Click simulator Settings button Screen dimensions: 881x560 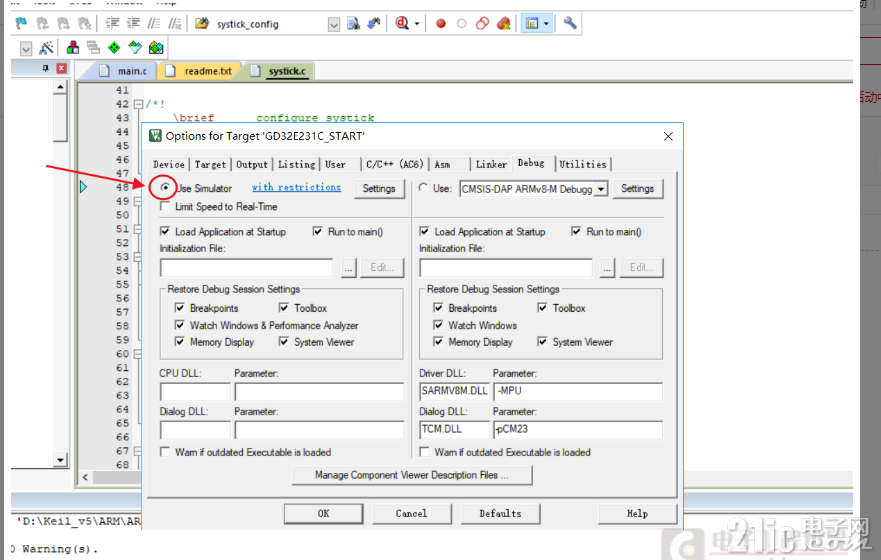[379, 189]
